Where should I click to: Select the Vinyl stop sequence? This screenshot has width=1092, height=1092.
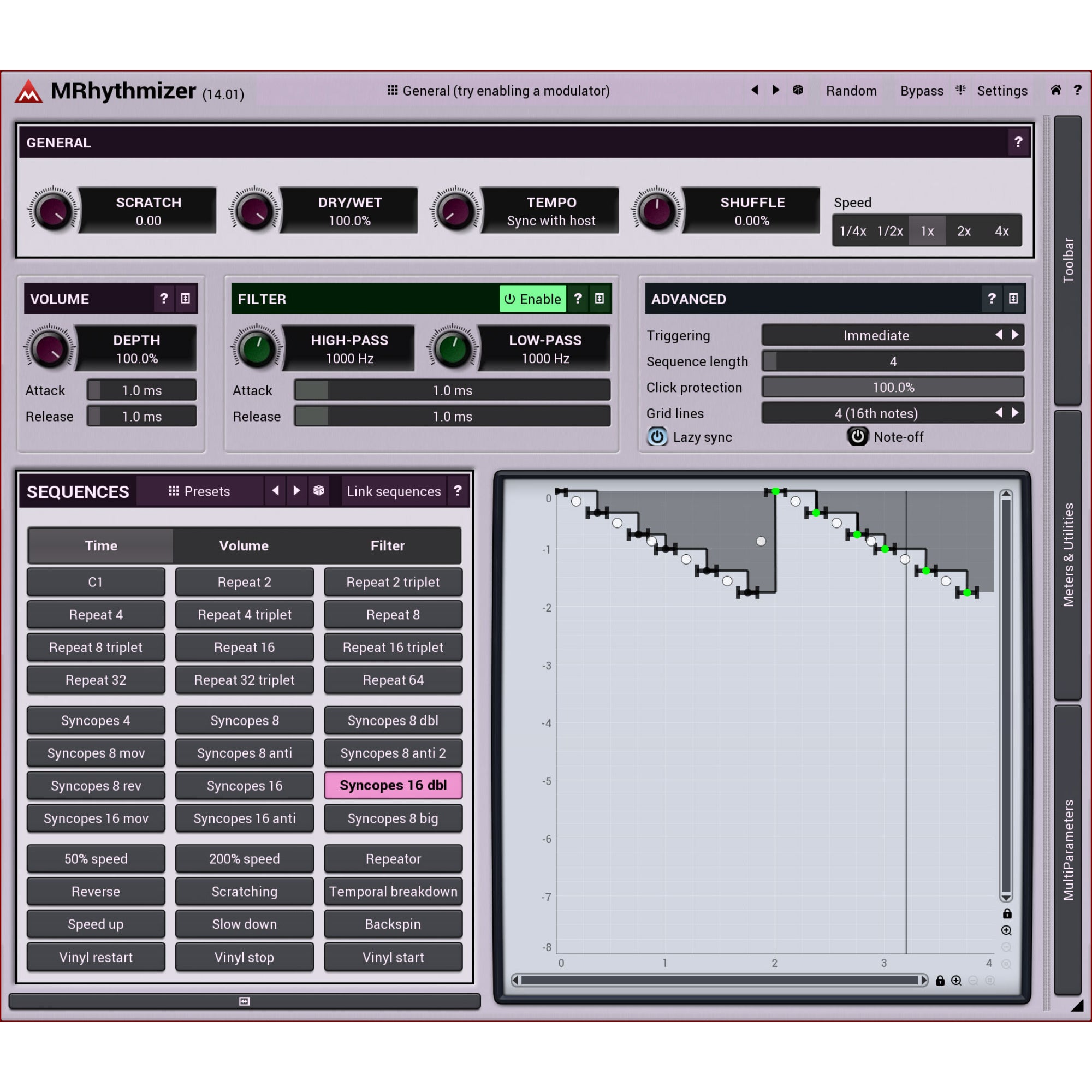pyautogui.click(x=244, y=957)
